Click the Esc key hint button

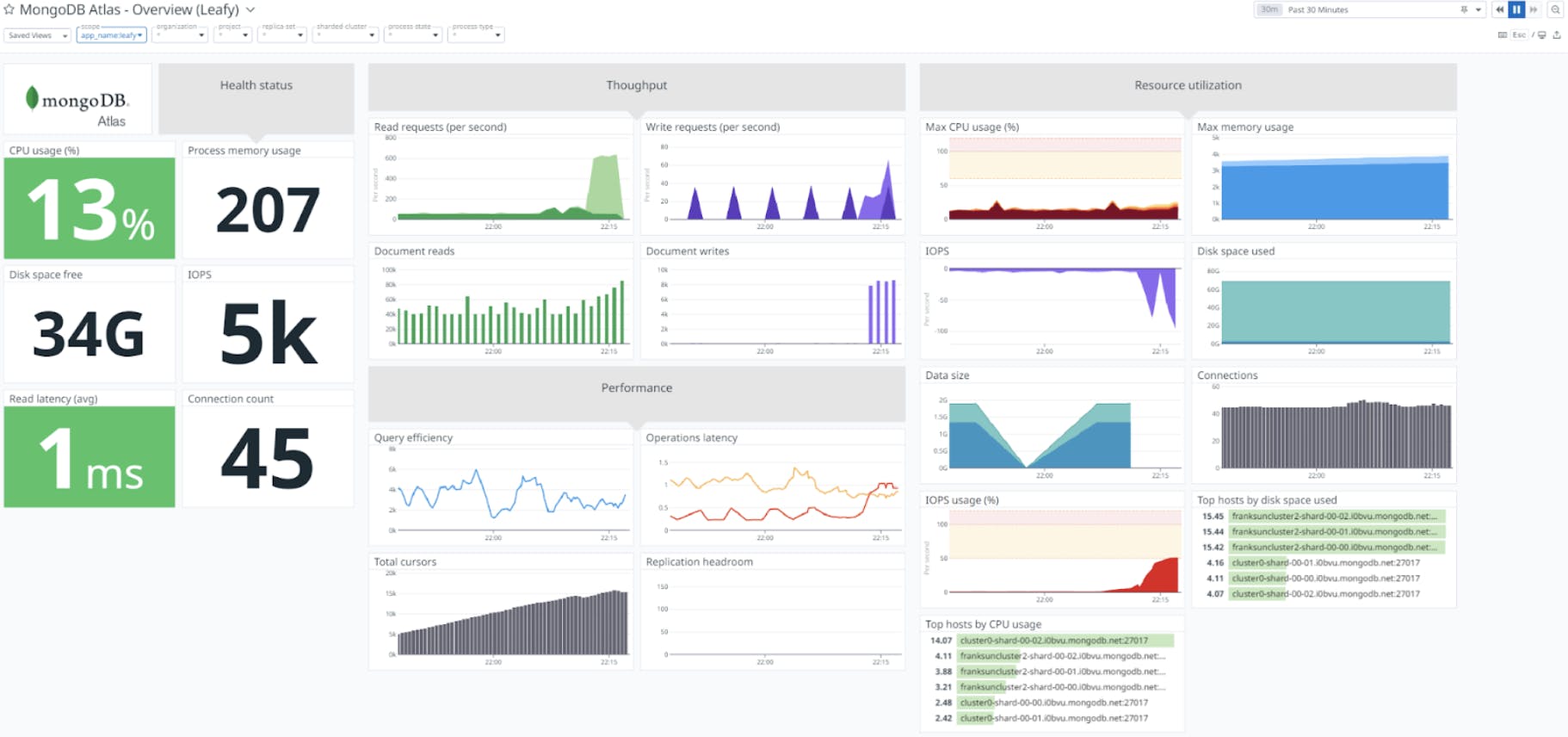(1519, 35)
